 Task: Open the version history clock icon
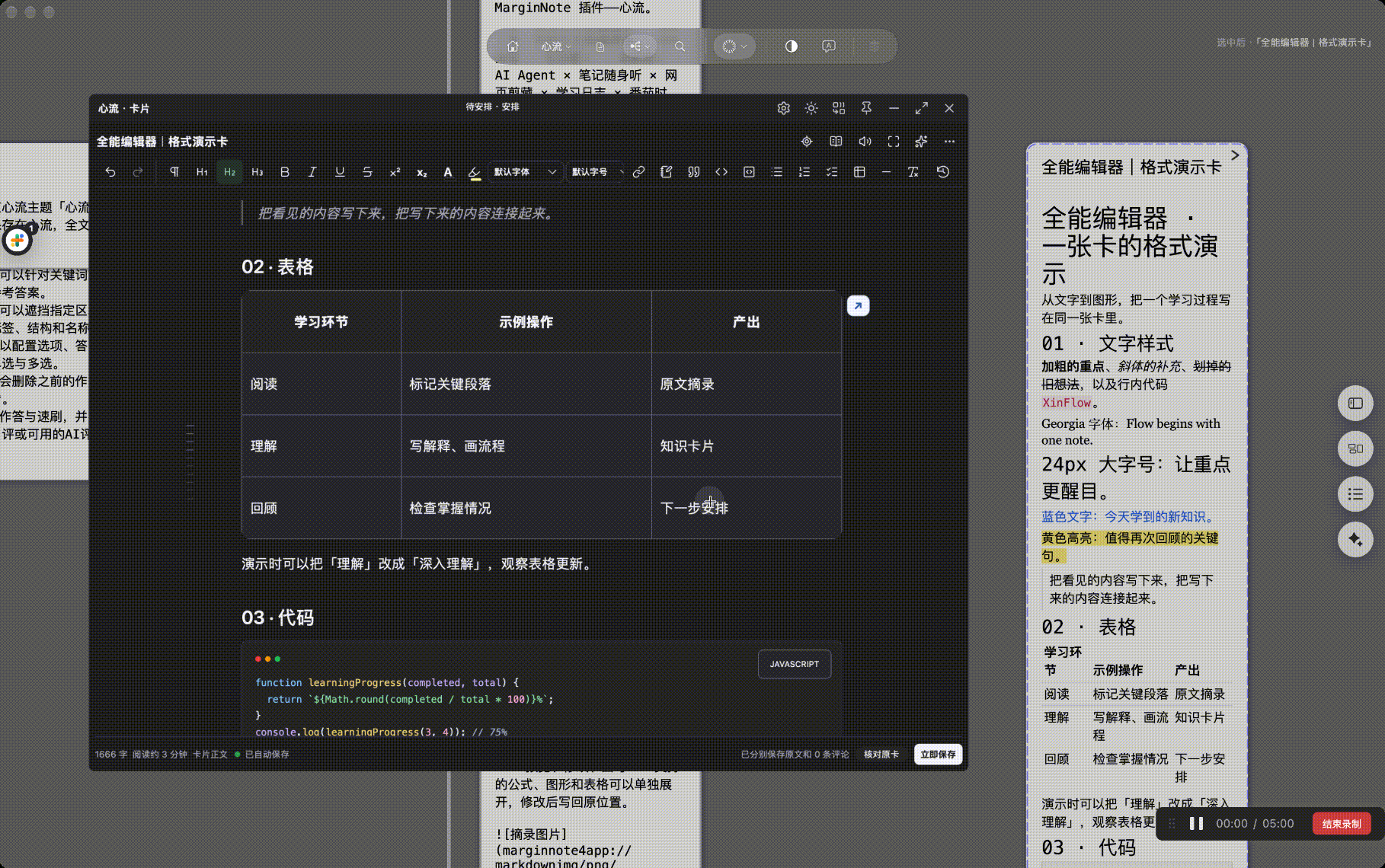click(x=942, y=172)
